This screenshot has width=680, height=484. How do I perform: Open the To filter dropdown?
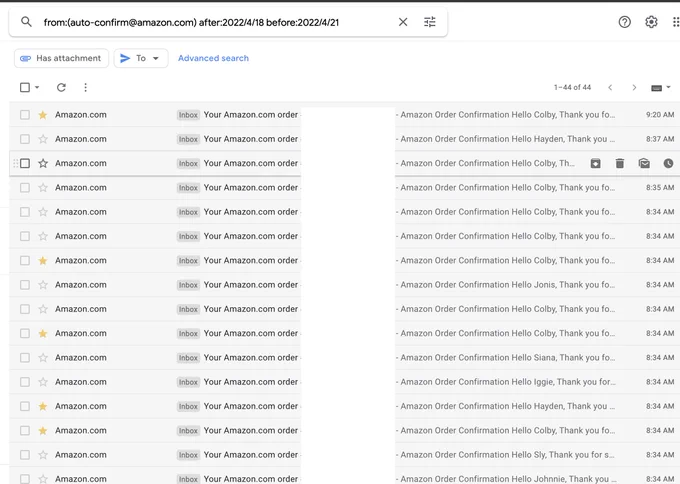coord(141,58)
